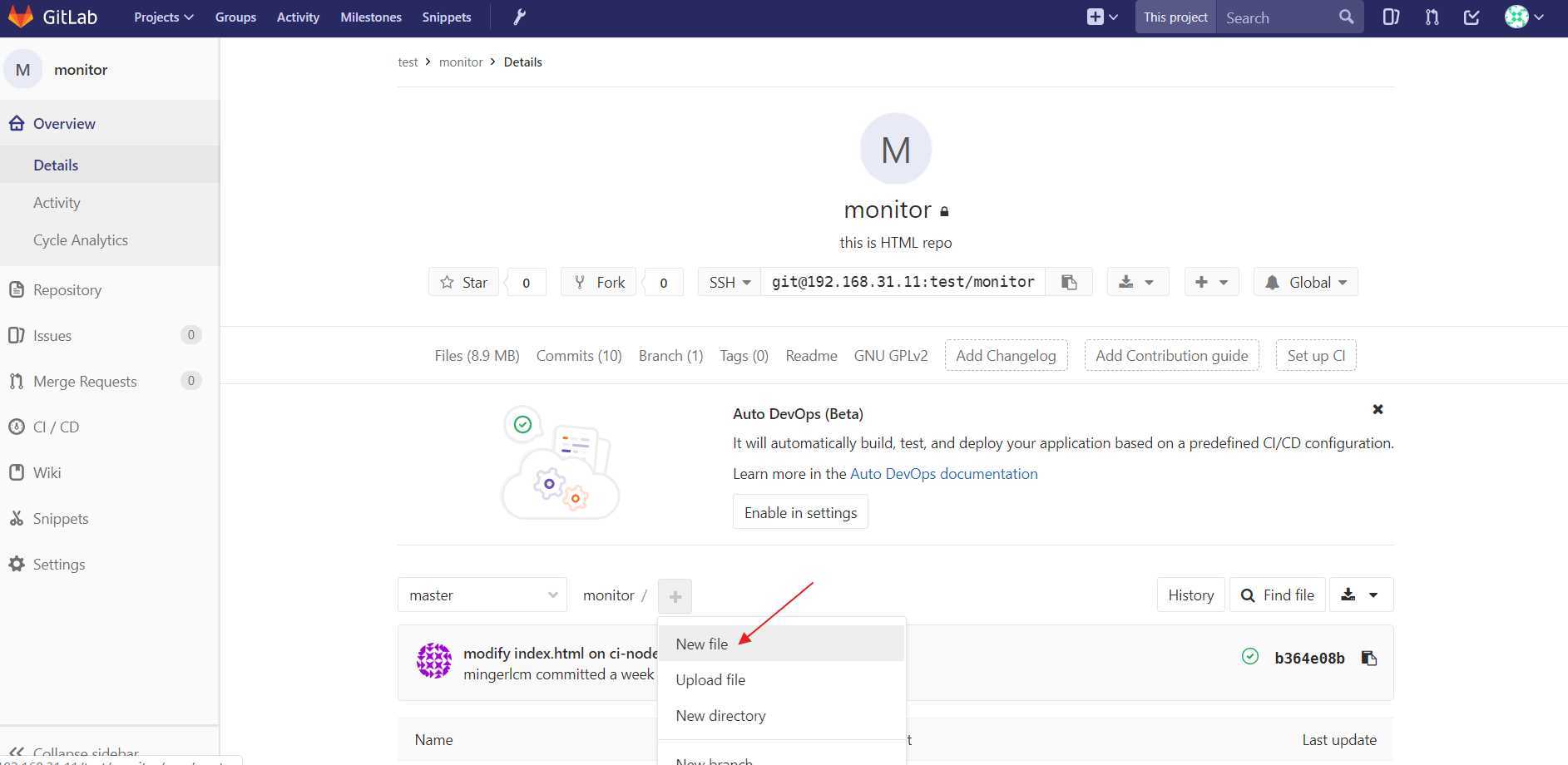Open Tags (0) link

point(744,356)
